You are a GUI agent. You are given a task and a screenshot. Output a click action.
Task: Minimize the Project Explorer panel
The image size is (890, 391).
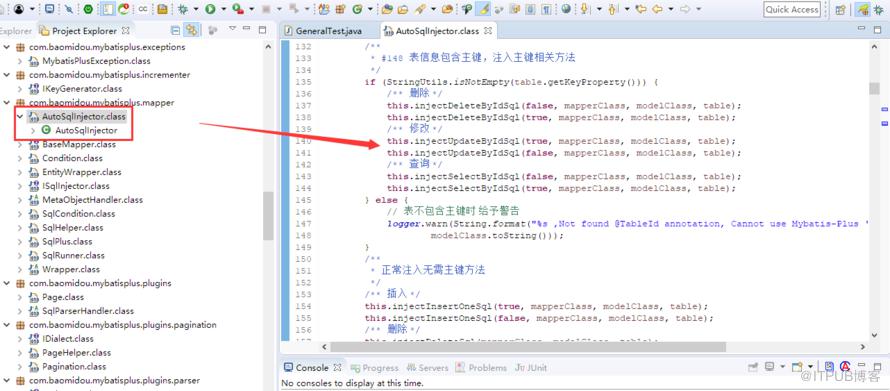pyautogui.click(x=247, y=29)
